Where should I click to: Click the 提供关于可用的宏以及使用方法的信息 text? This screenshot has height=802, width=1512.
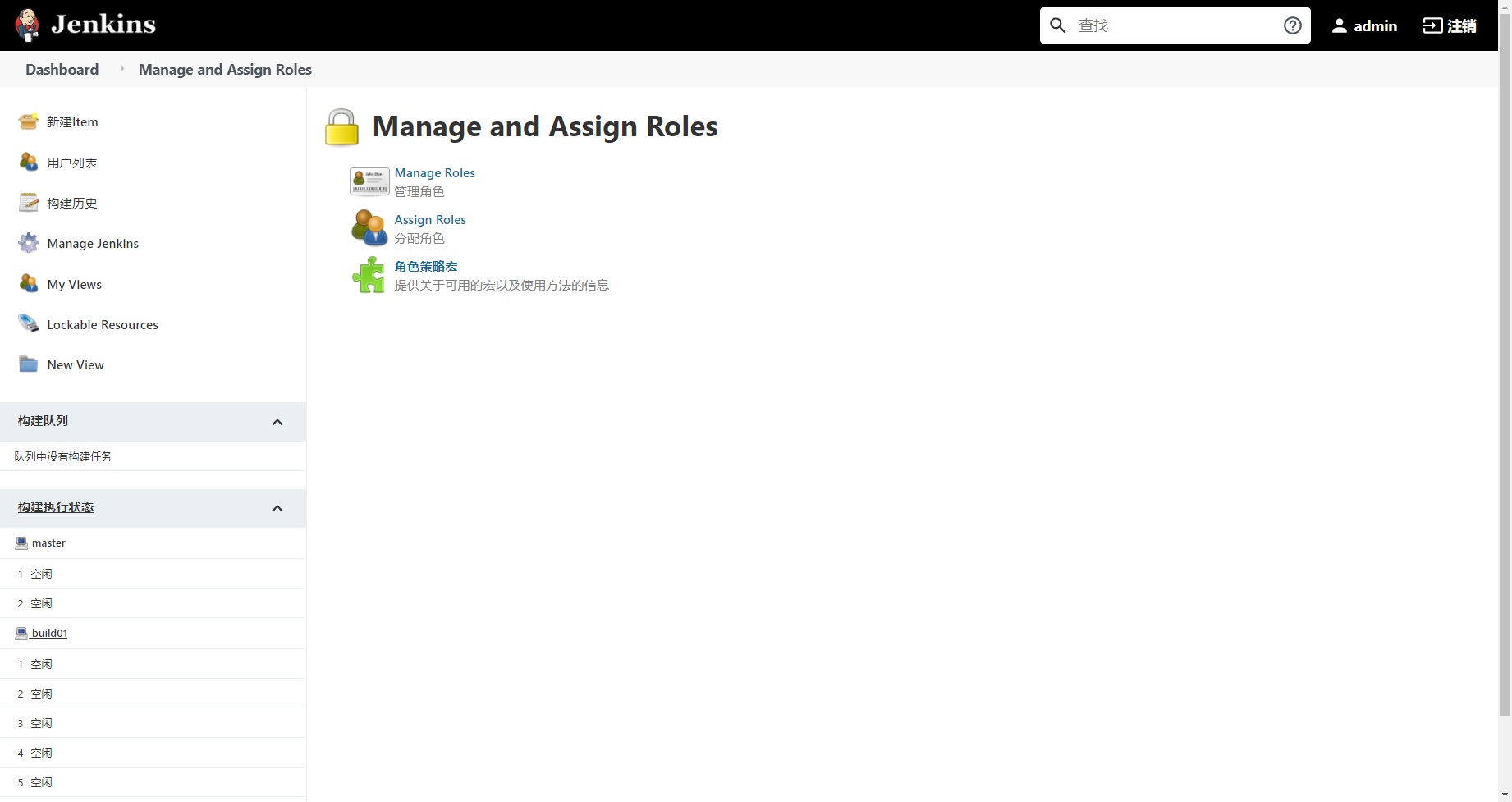pyautogui.click(x=502, y=286)
